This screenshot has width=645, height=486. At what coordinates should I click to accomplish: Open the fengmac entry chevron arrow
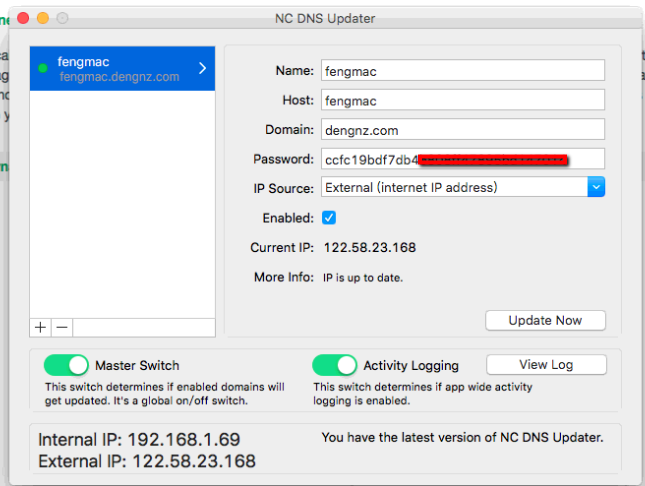tap(202, 68)
